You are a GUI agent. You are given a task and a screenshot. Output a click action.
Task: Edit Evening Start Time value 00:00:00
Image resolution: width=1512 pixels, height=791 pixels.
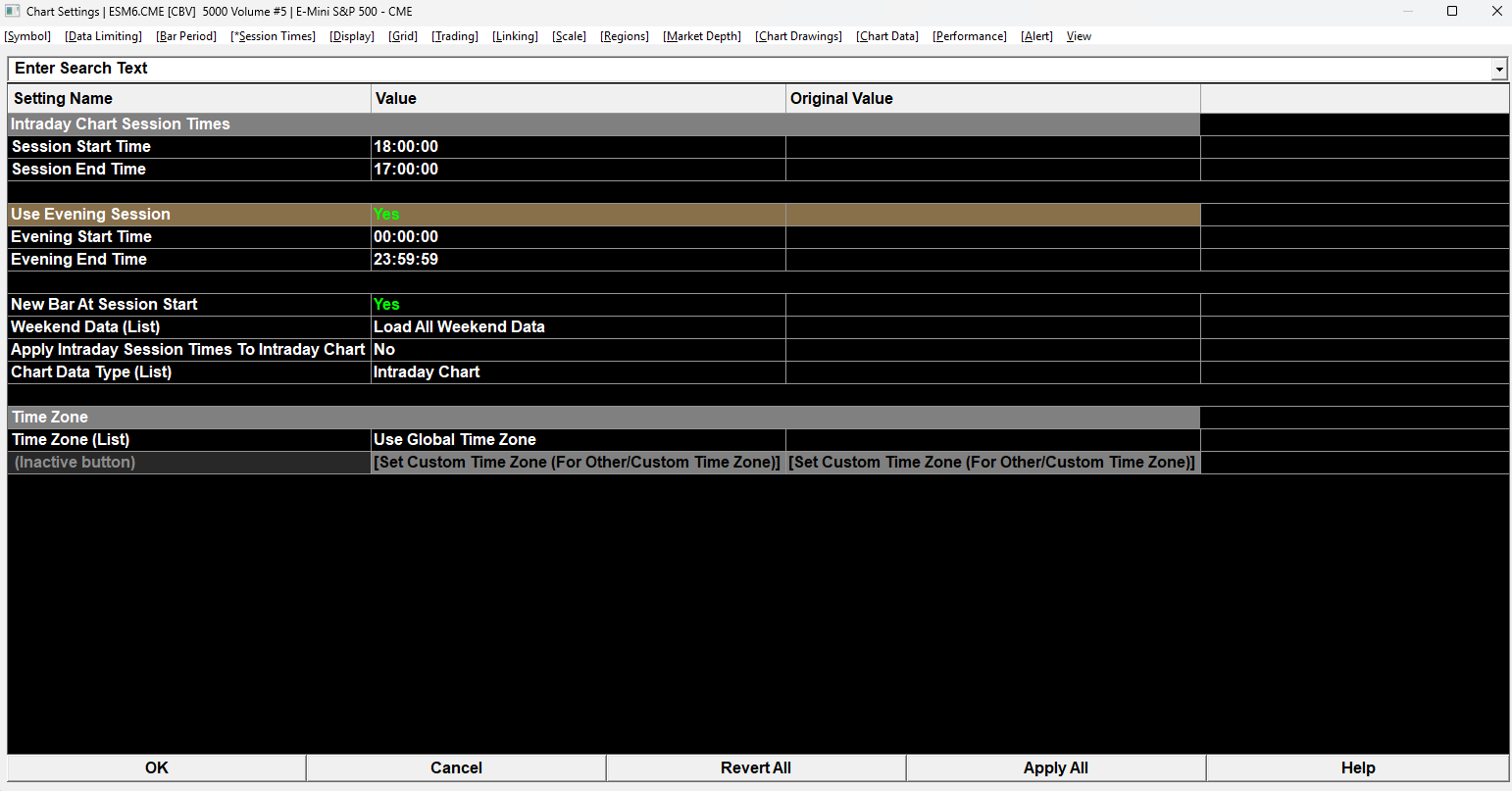(579, 237)
